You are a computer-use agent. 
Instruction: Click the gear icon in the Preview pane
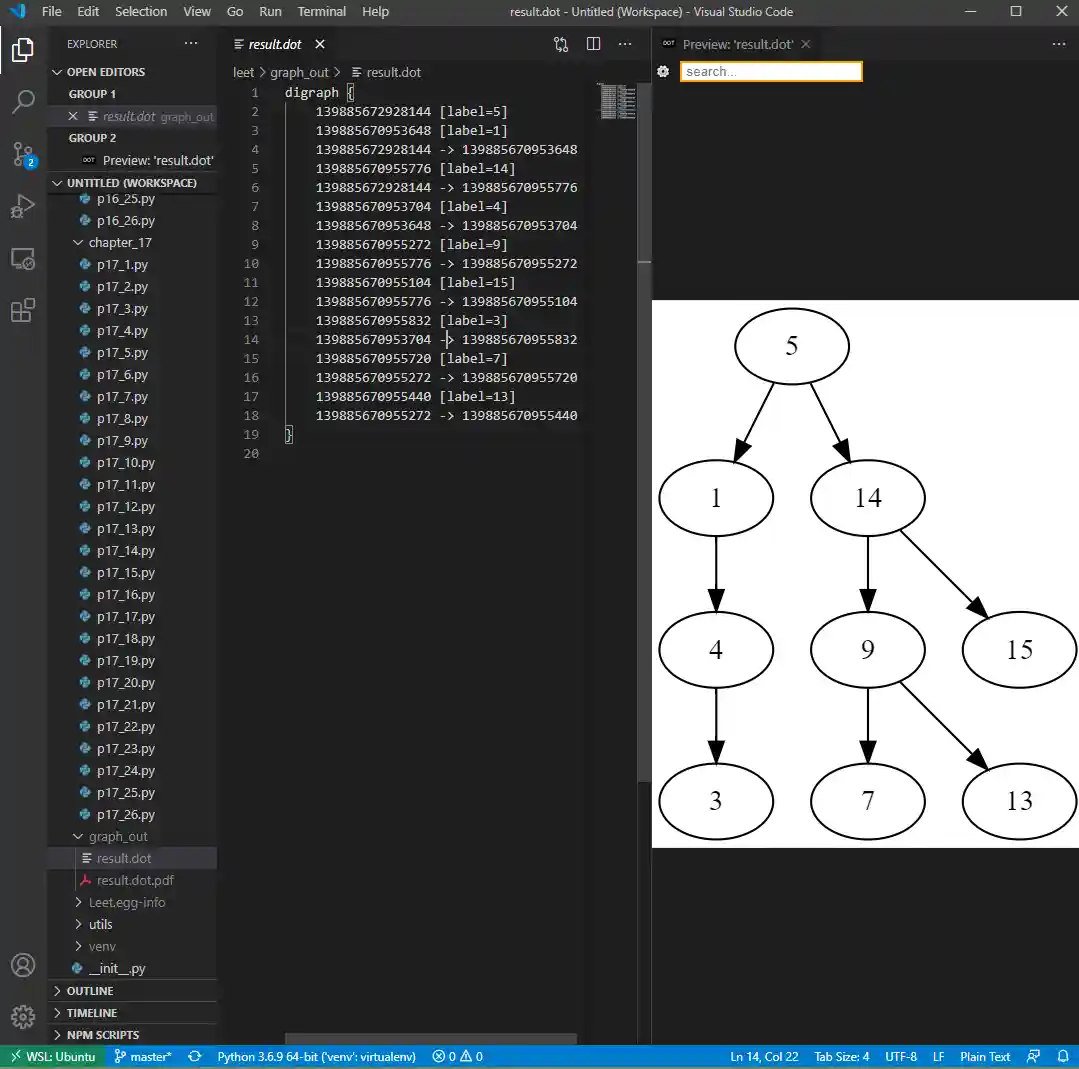[662, 72]
